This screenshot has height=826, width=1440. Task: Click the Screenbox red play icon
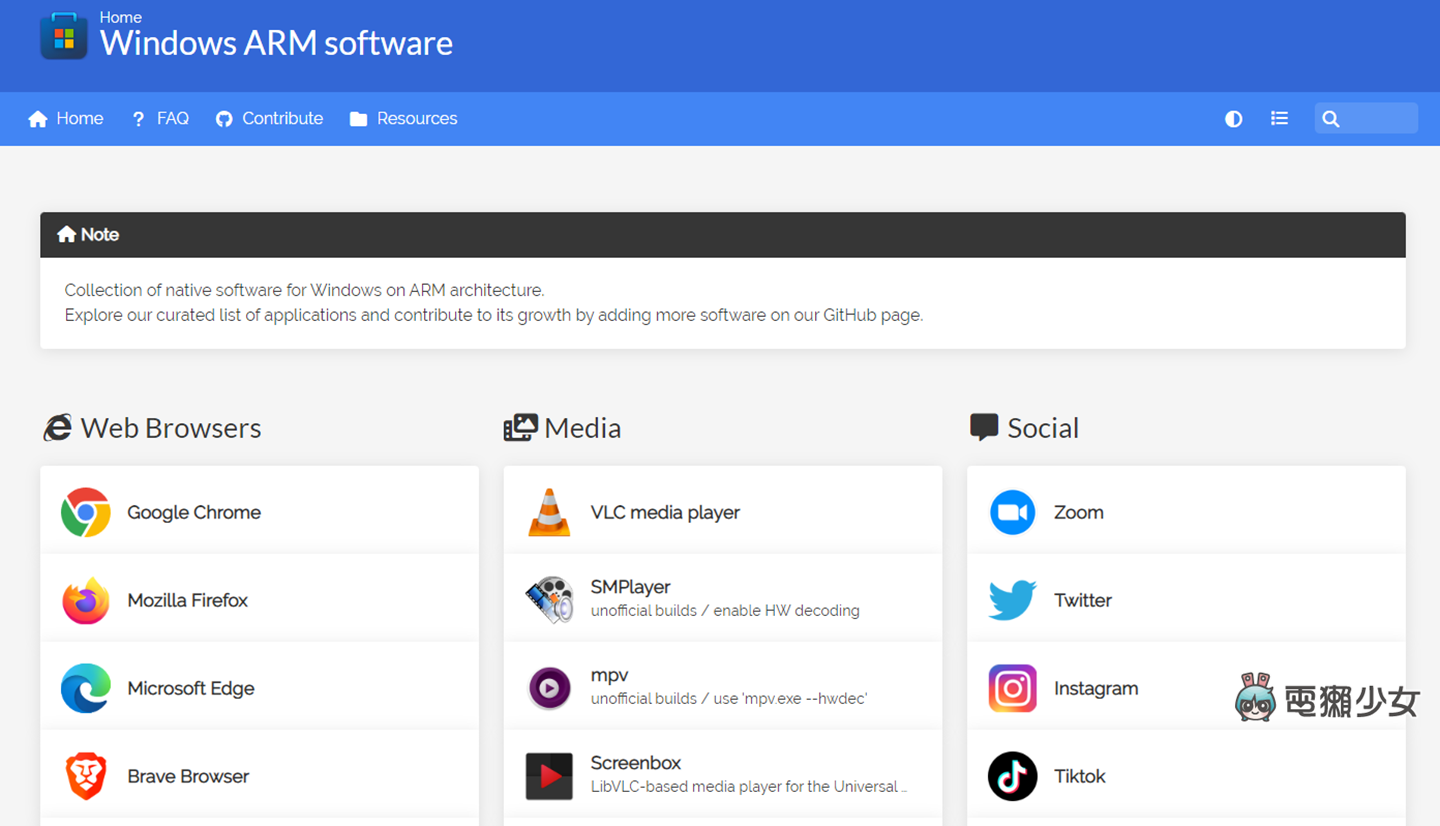coord(549,776)
